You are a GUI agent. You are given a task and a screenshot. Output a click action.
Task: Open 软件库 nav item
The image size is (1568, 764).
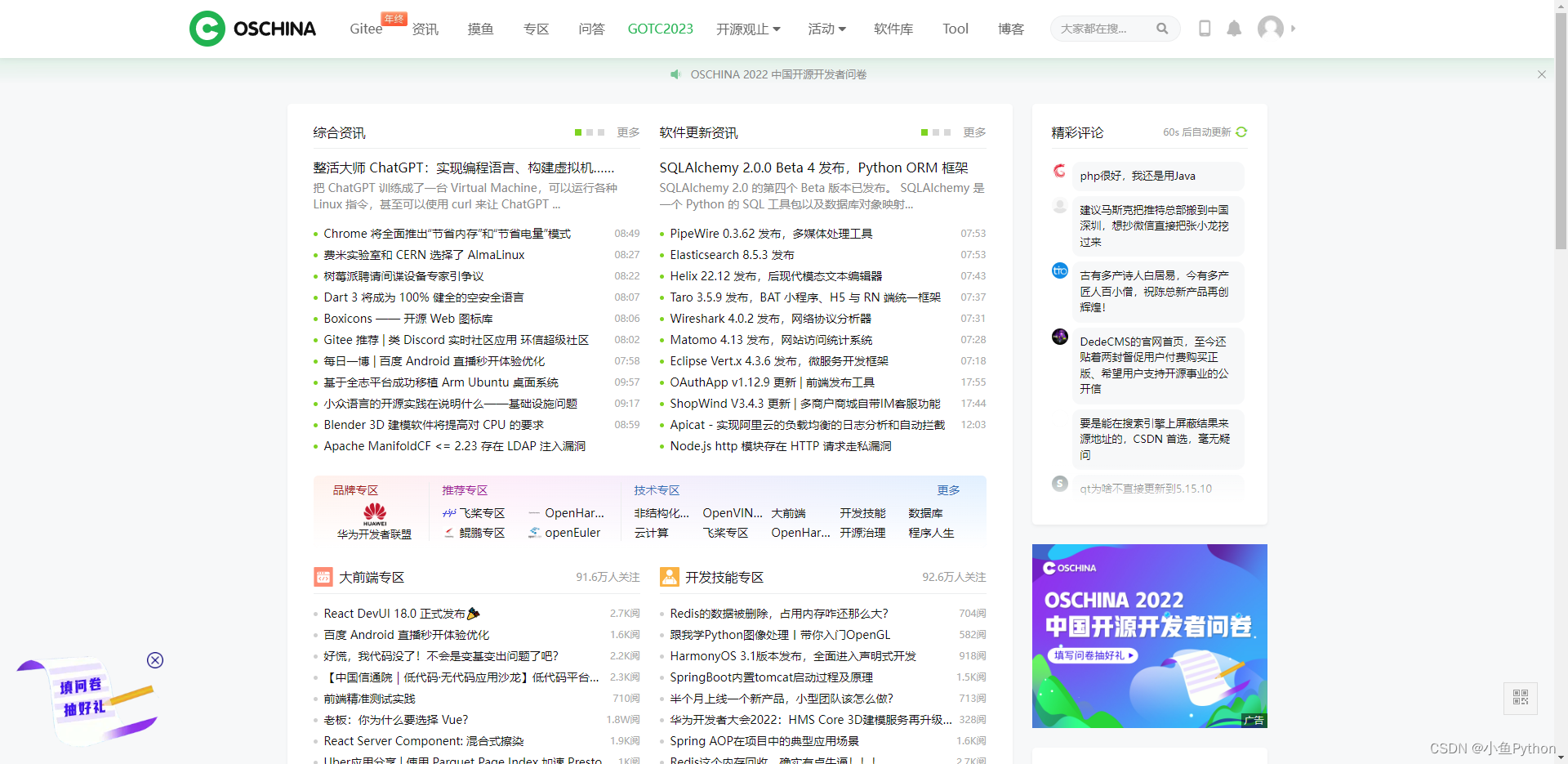click(893, 29)
